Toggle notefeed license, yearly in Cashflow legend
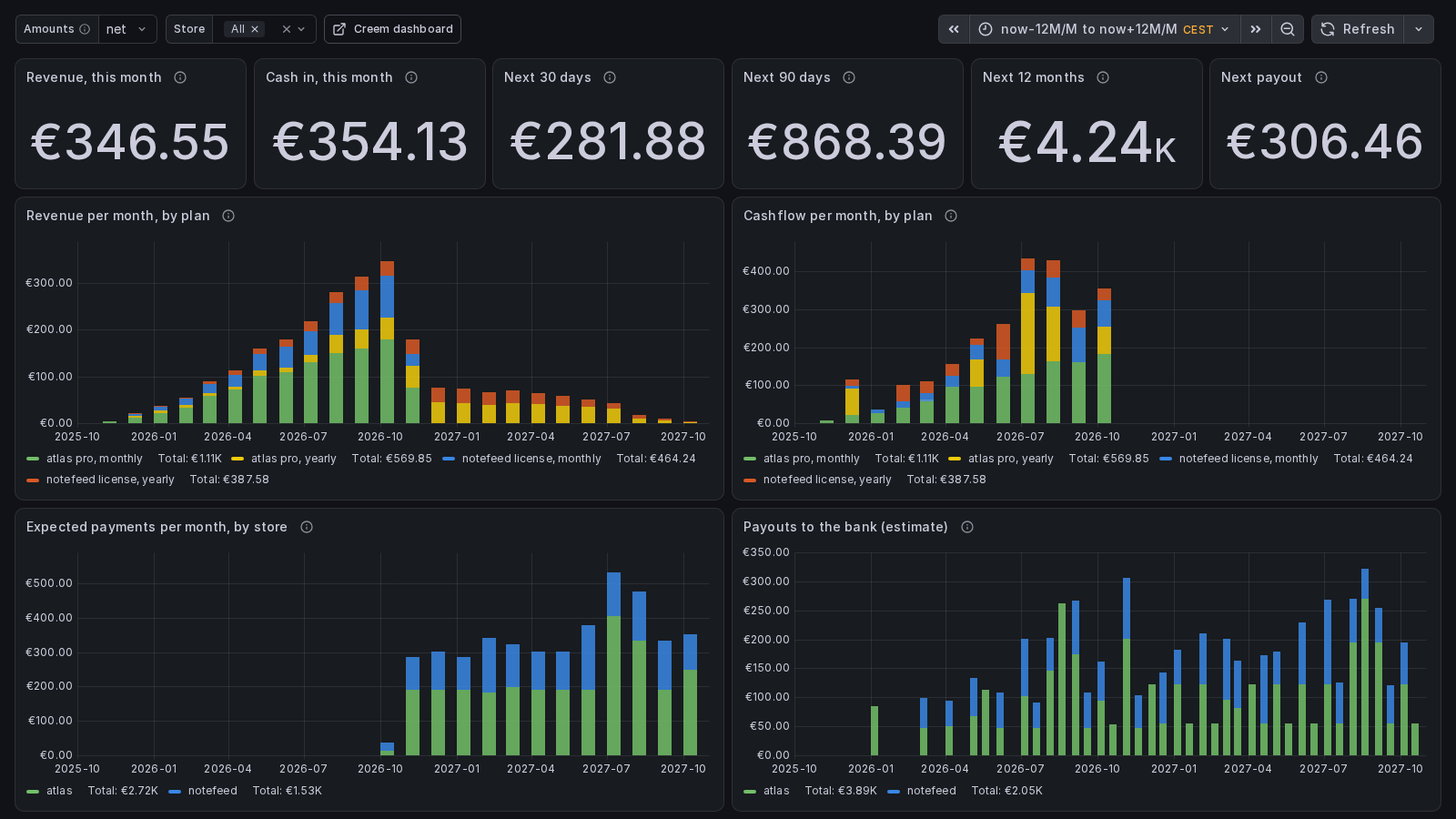Viewport: 1456px width, 819px height. point(827,480)
